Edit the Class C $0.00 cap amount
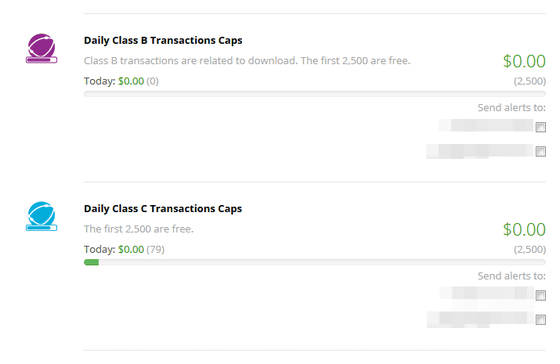This screenshot has width=560, height=364. point(524,229)
